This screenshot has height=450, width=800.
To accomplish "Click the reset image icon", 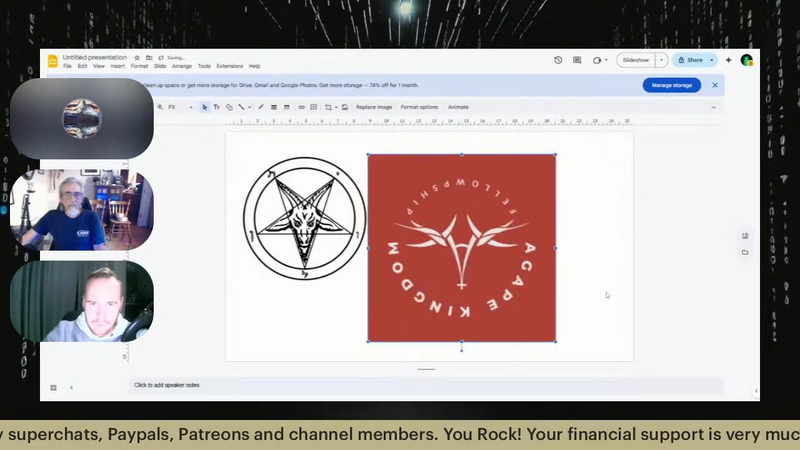I will coord(345,107).
